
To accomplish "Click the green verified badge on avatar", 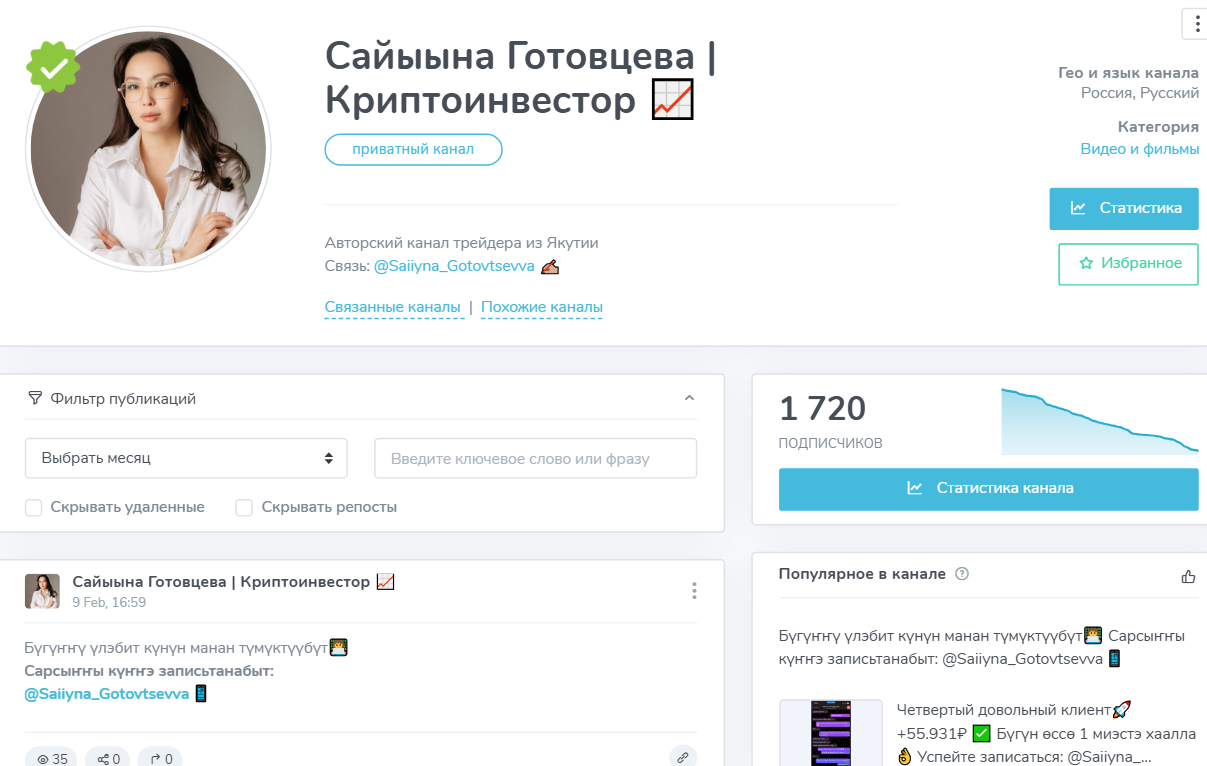I will click(x=53, y=67).
